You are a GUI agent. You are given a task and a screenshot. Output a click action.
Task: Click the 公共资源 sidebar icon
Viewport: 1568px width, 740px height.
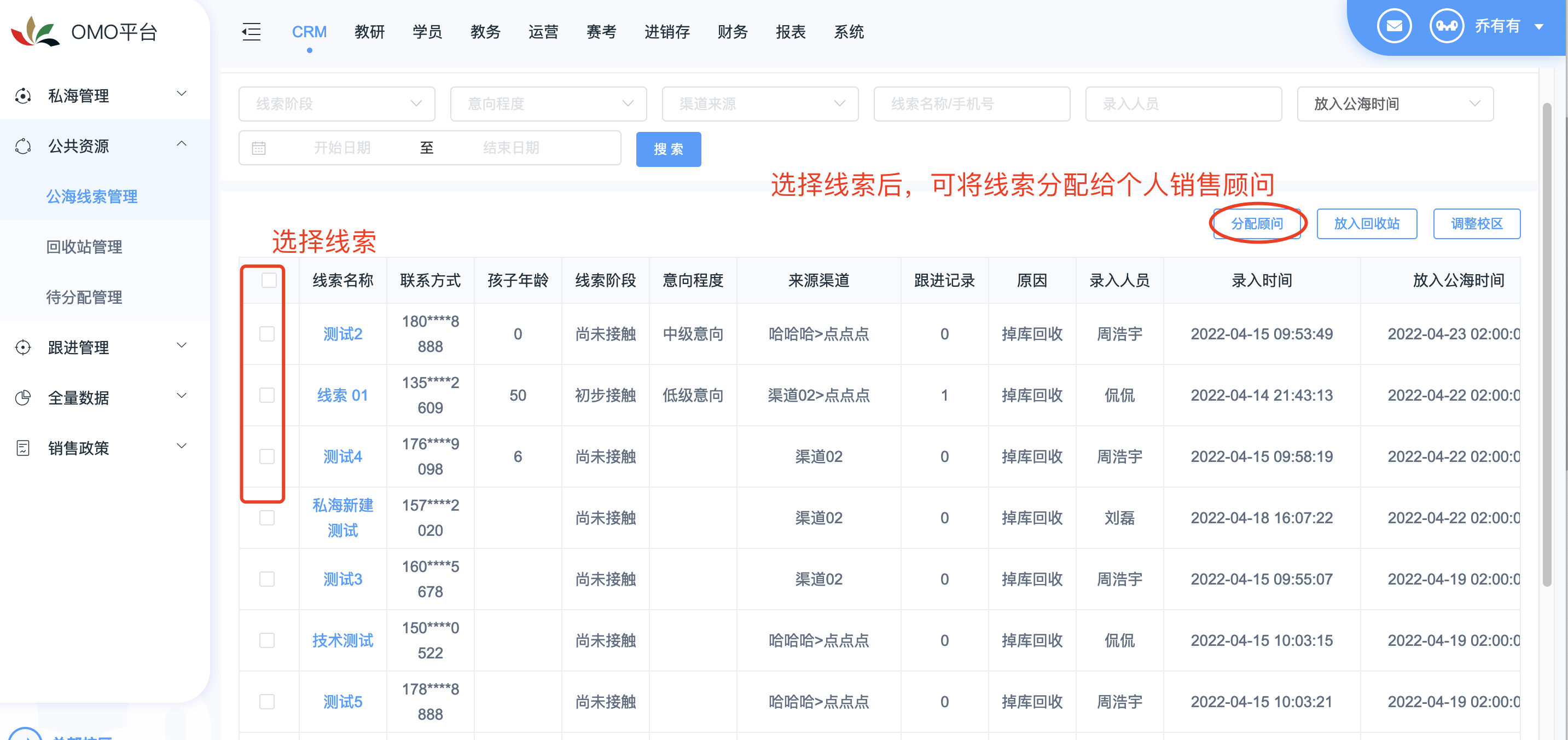pyautogui.click(x=23, y=146)
